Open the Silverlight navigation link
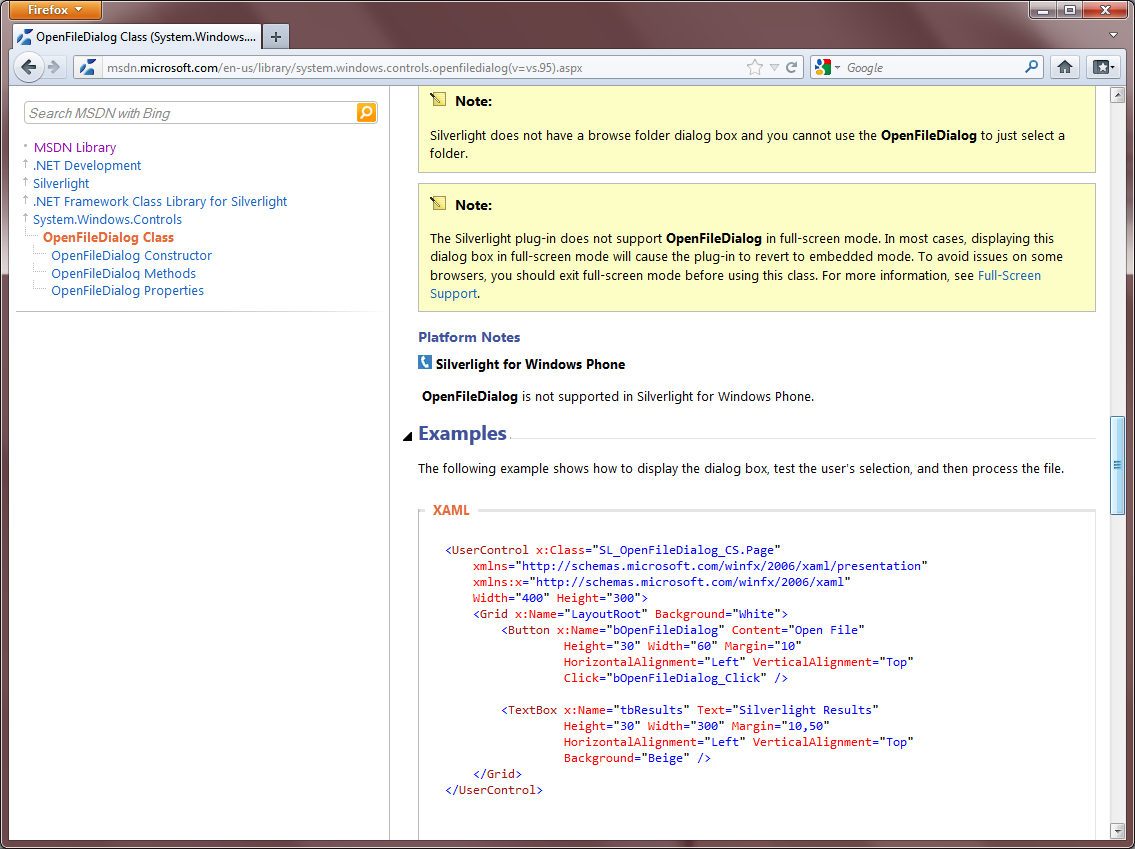 [61, 183]
